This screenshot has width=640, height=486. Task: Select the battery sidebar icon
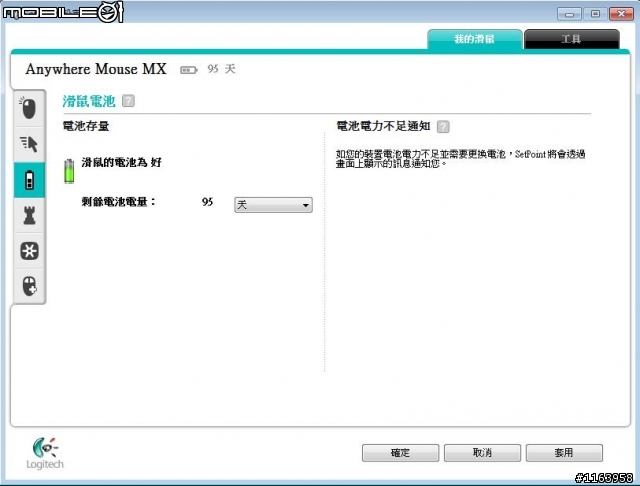point(29,180)
